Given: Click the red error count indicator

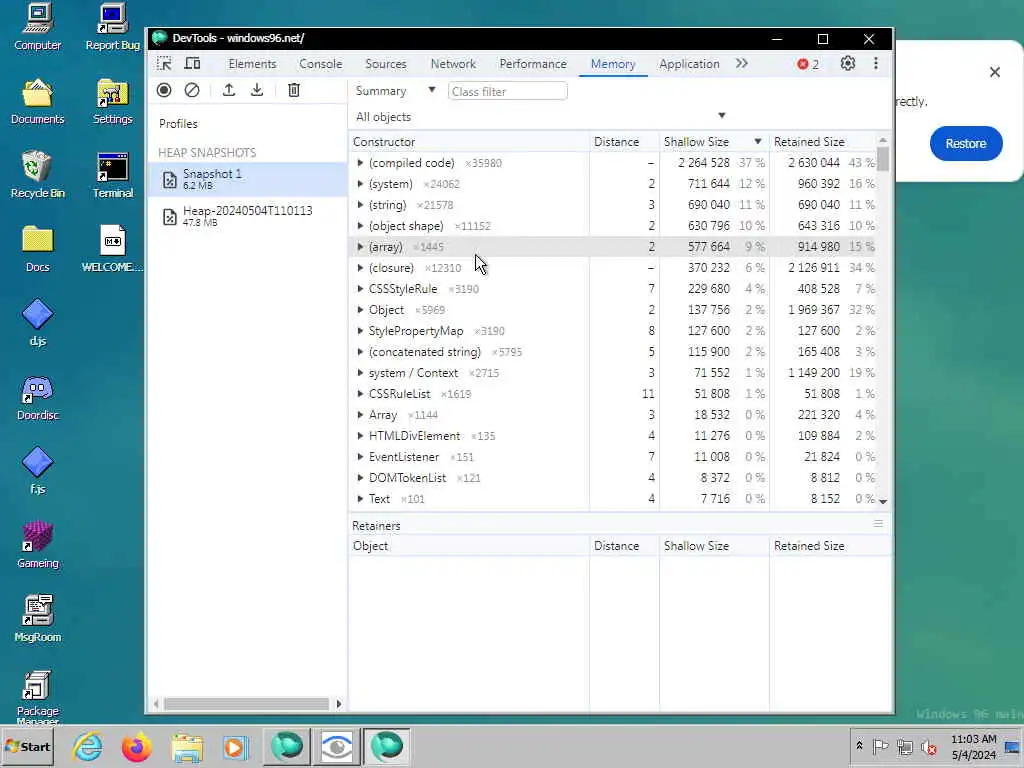Looking at the screenshot, I should click(808, 64).
